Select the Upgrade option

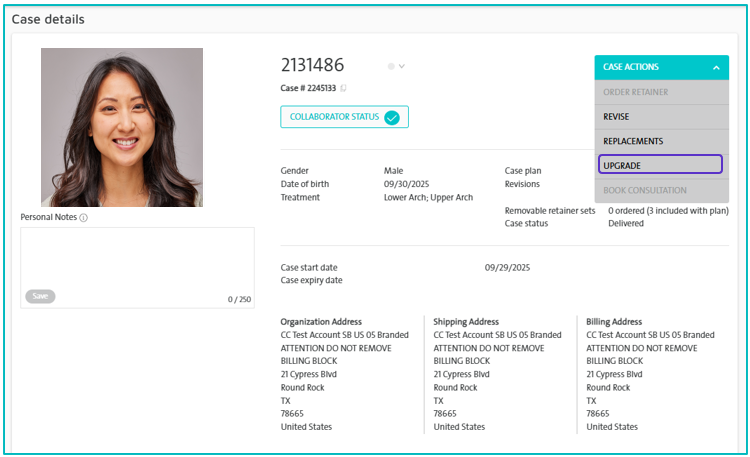pyautogui.click(x=660, y=165)
